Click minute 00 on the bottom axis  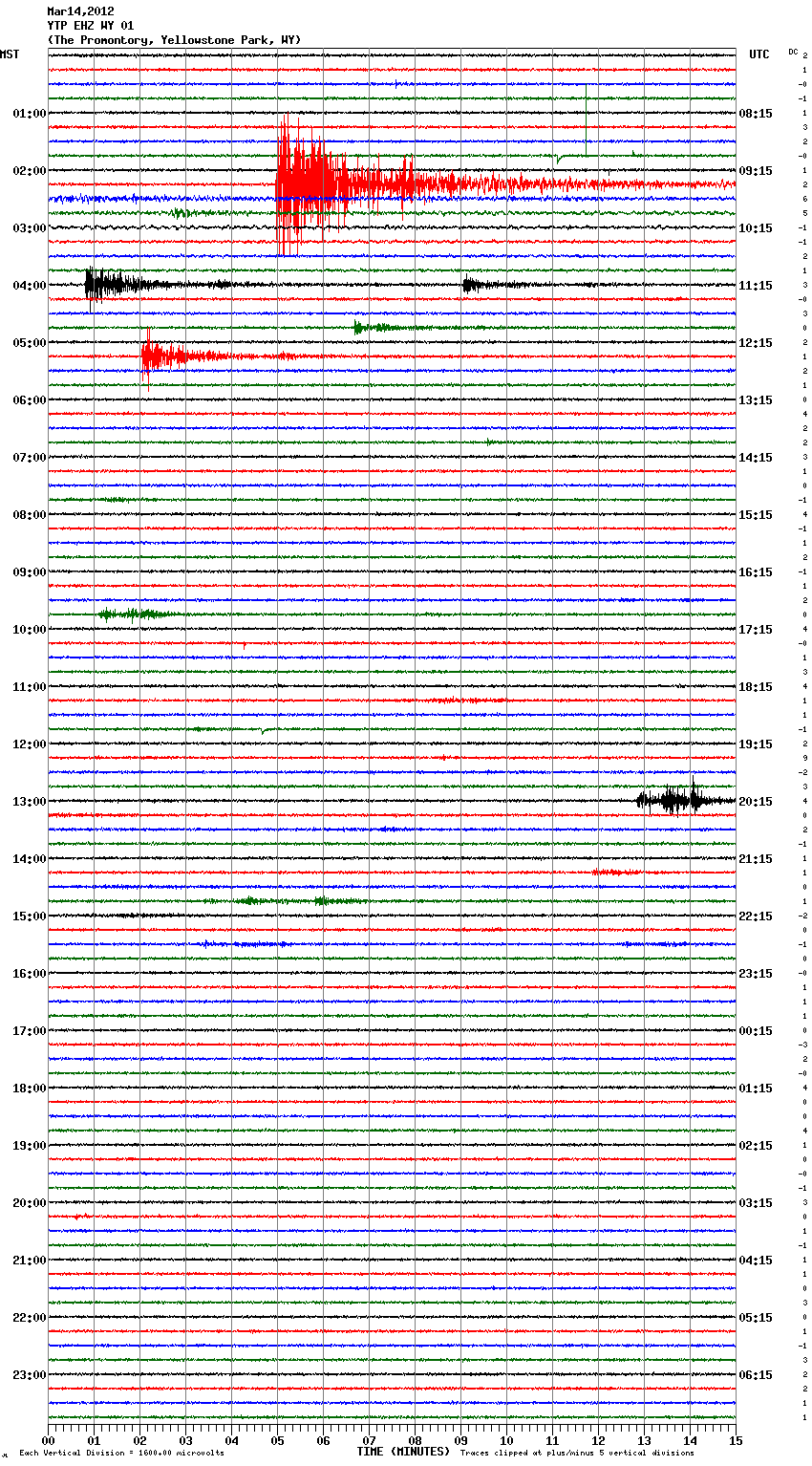tap(49, 1441)
